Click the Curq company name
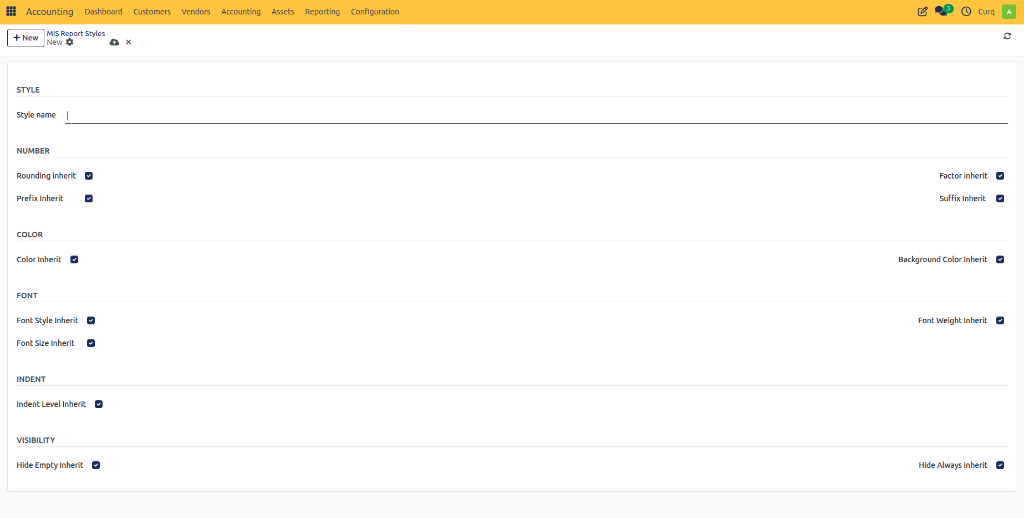The width and height of the screenshot is (1024, 518). 986,12
